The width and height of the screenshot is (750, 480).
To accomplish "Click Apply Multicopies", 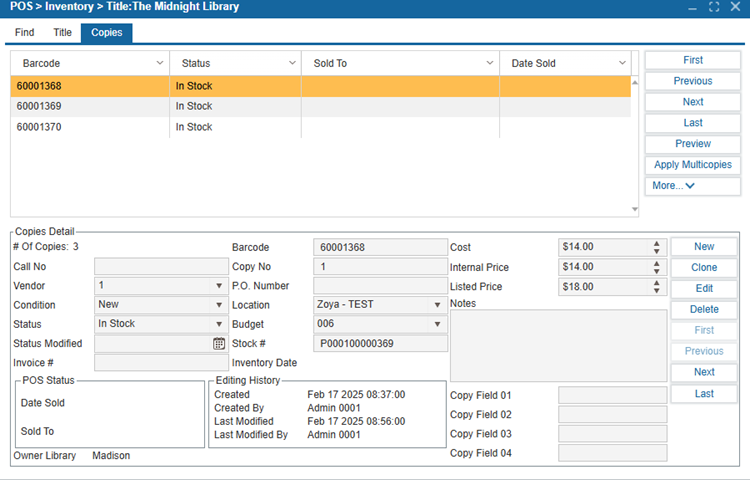I will tap(693, 165).
